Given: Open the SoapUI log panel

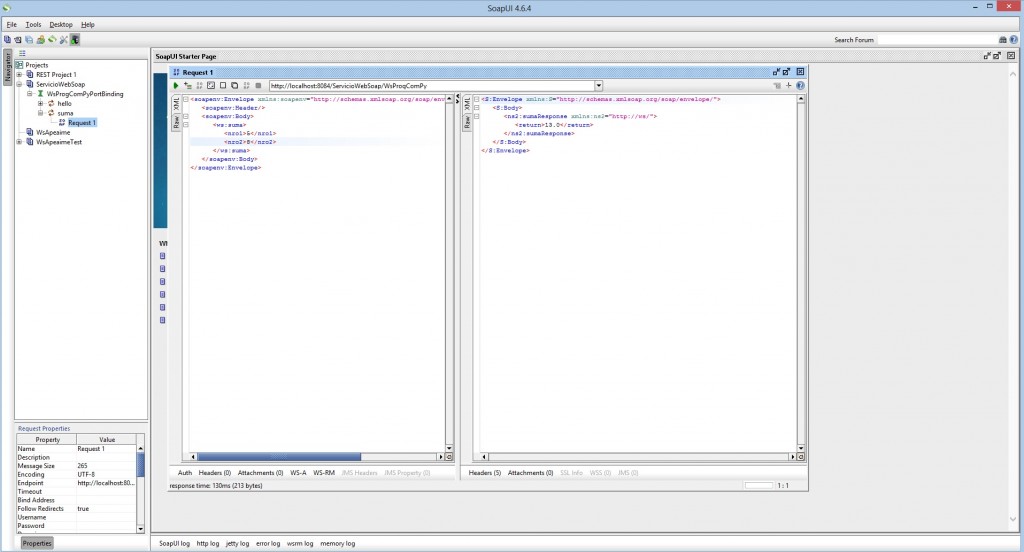Looking at the screenshot, I should coord(175,543).
